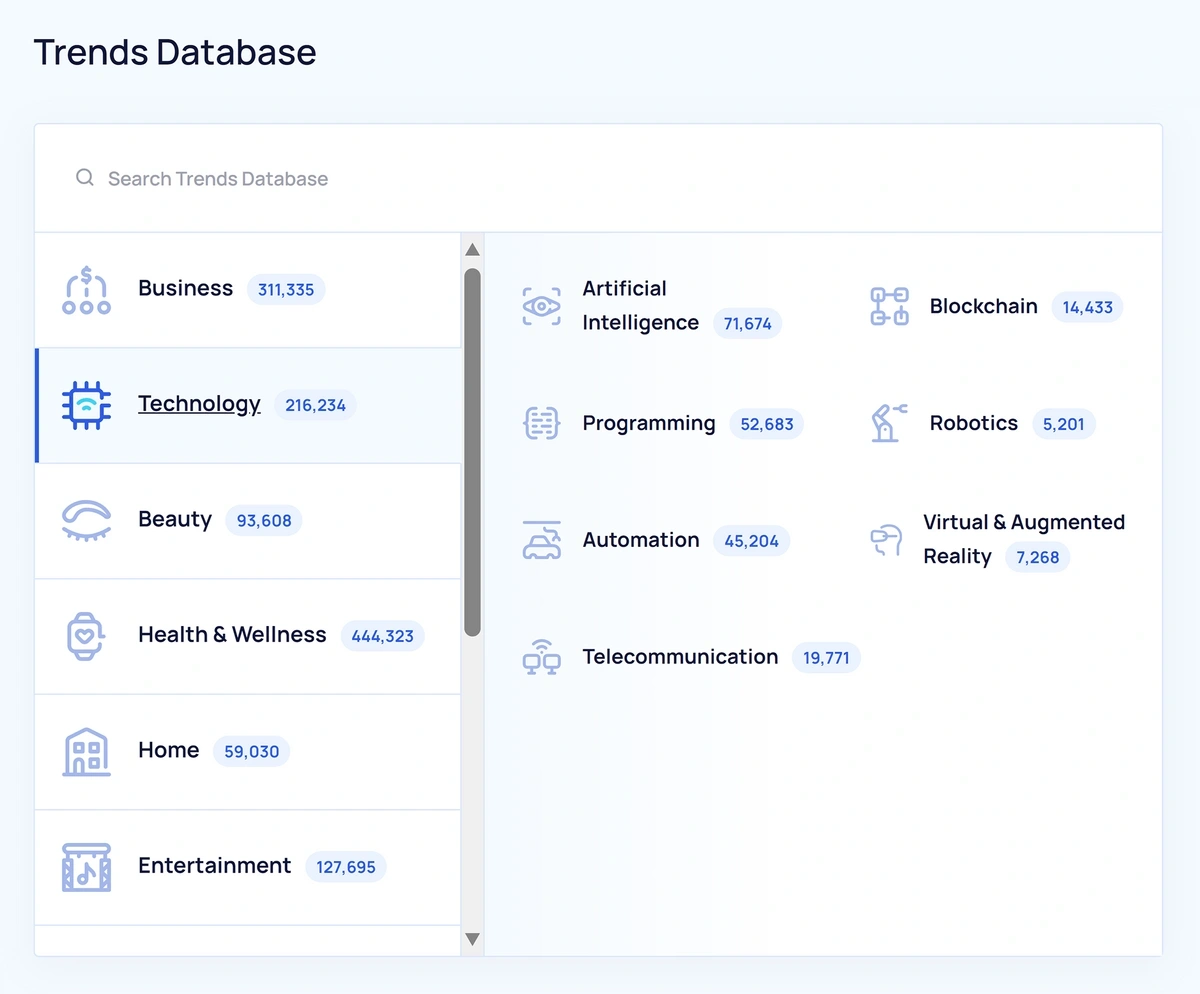Click the Beauty eye icon
The image size is (1200, 994).
pos(87,521)
